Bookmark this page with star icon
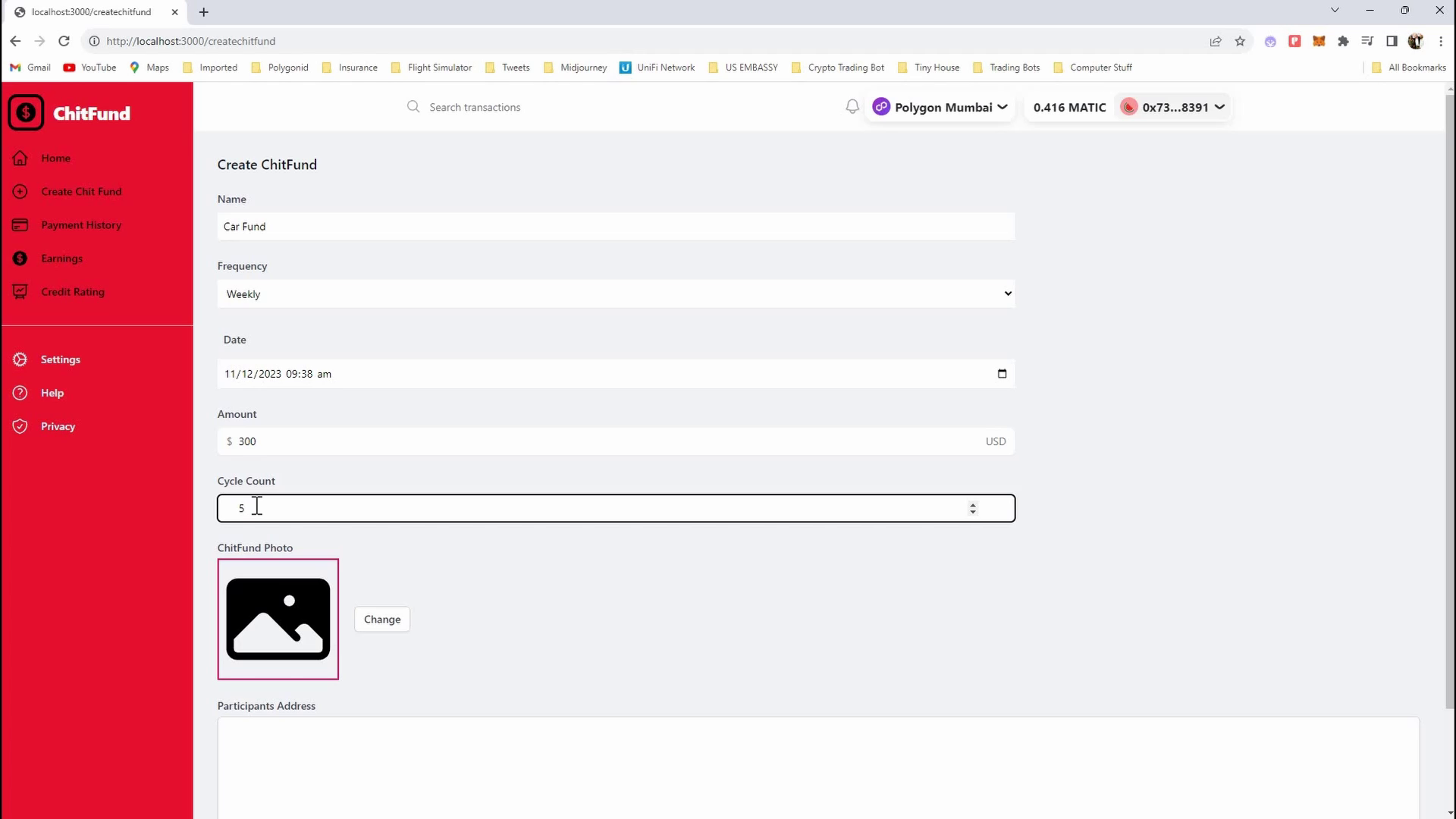Image resolution: width=1456 pixels, height=819 pixels. (x=1240, y=41)
